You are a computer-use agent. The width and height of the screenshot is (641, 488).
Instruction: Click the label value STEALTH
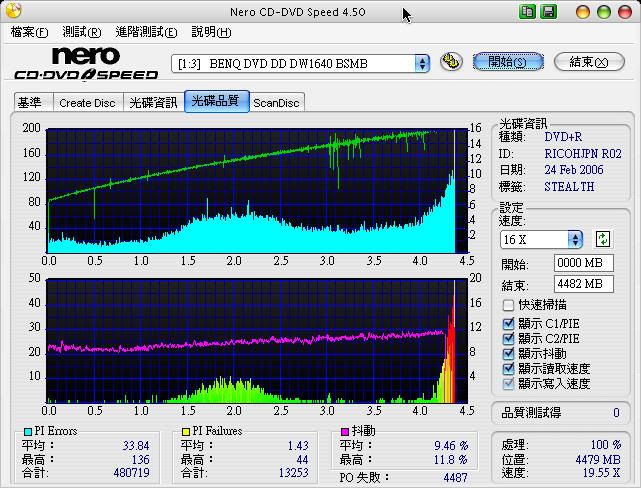coord(569,187)
